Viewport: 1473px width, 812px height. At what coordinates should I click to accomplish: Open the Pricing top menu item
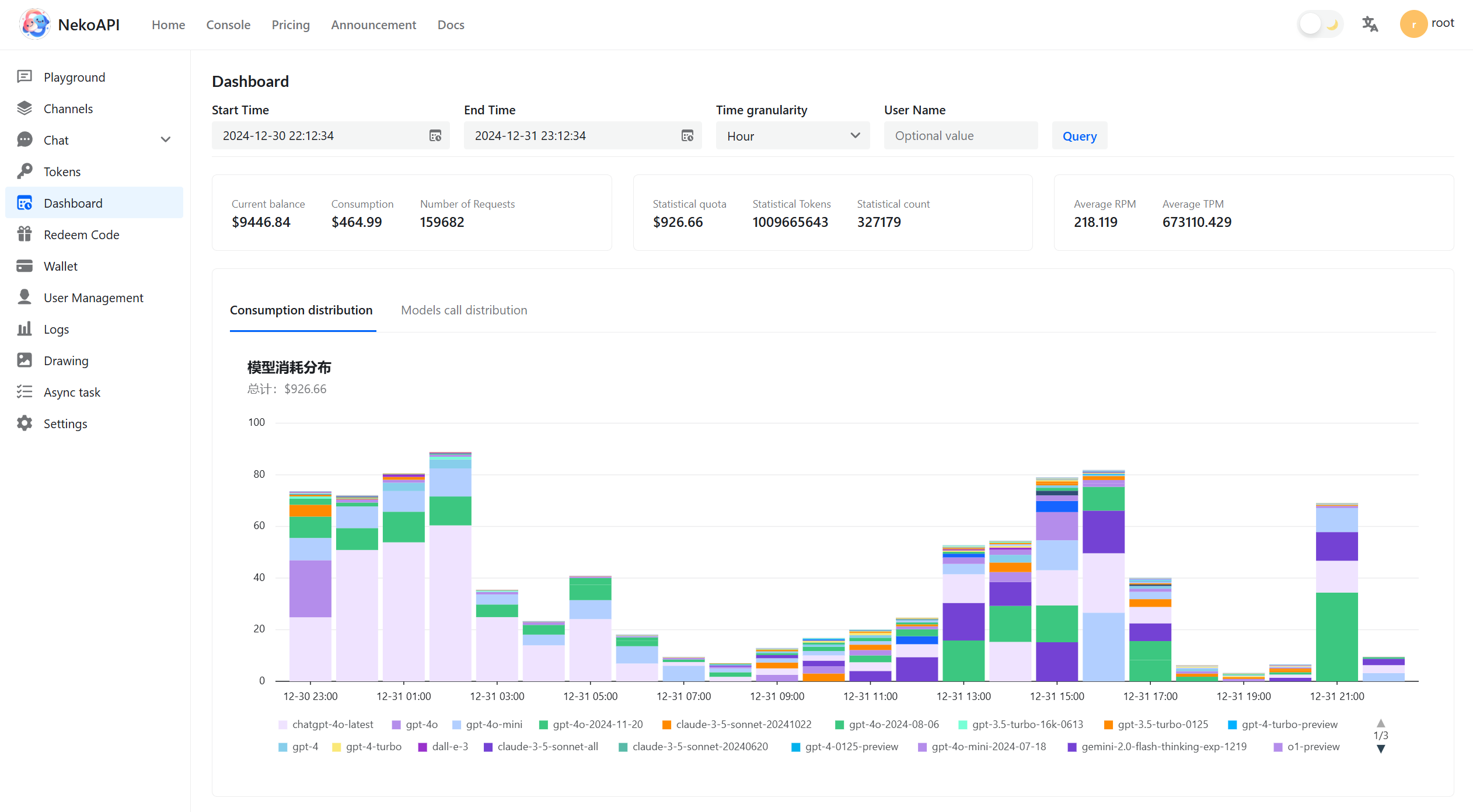[x=291, y=24]
